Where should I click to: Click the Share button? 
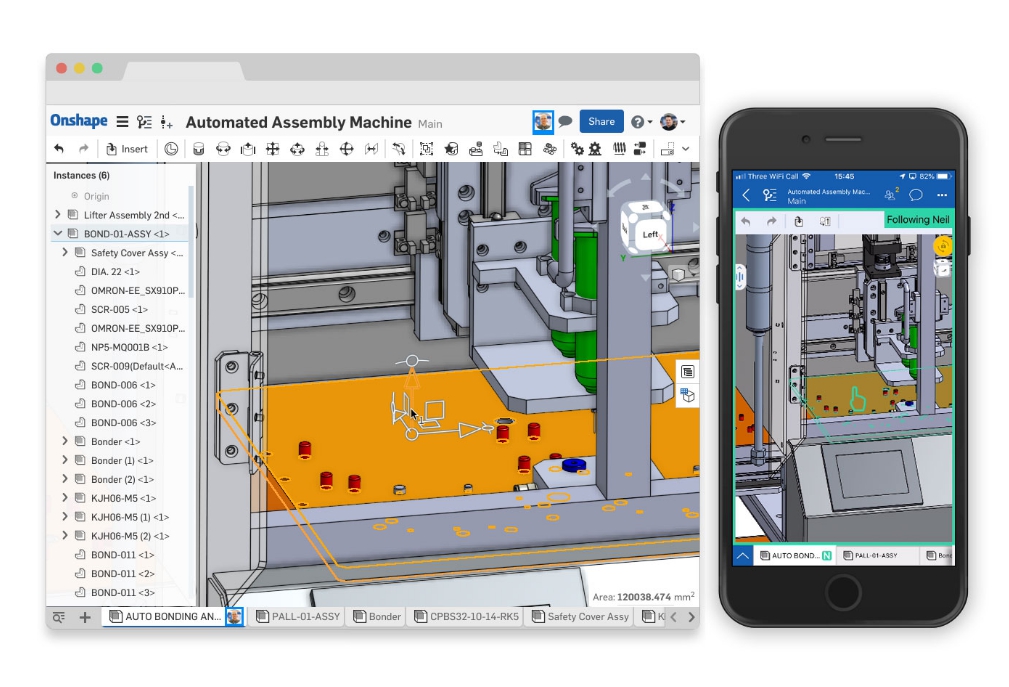point(601,122)
